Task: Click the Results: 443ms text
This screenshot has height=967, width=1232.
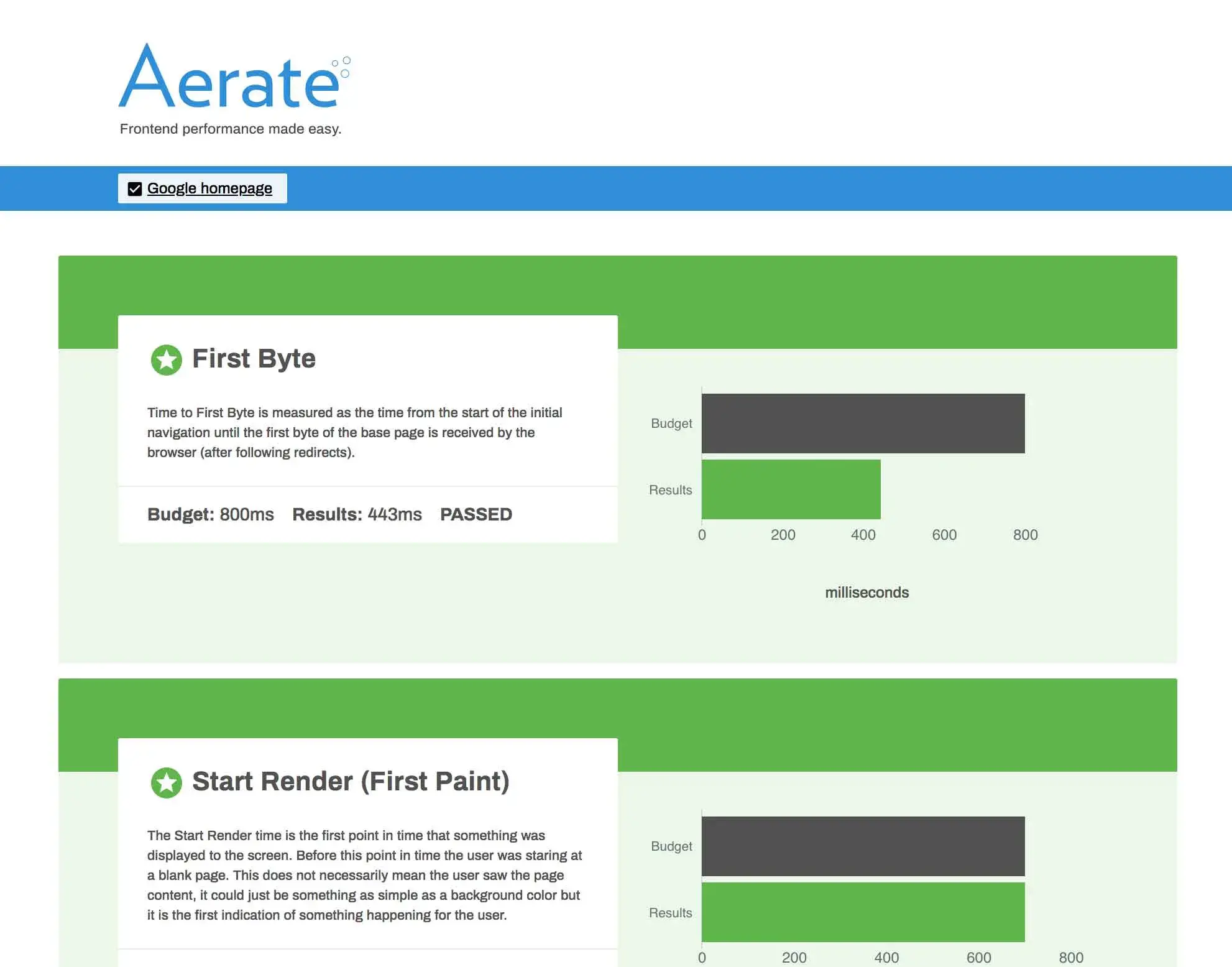Action: pyautogui.click(x=357, y=515)
